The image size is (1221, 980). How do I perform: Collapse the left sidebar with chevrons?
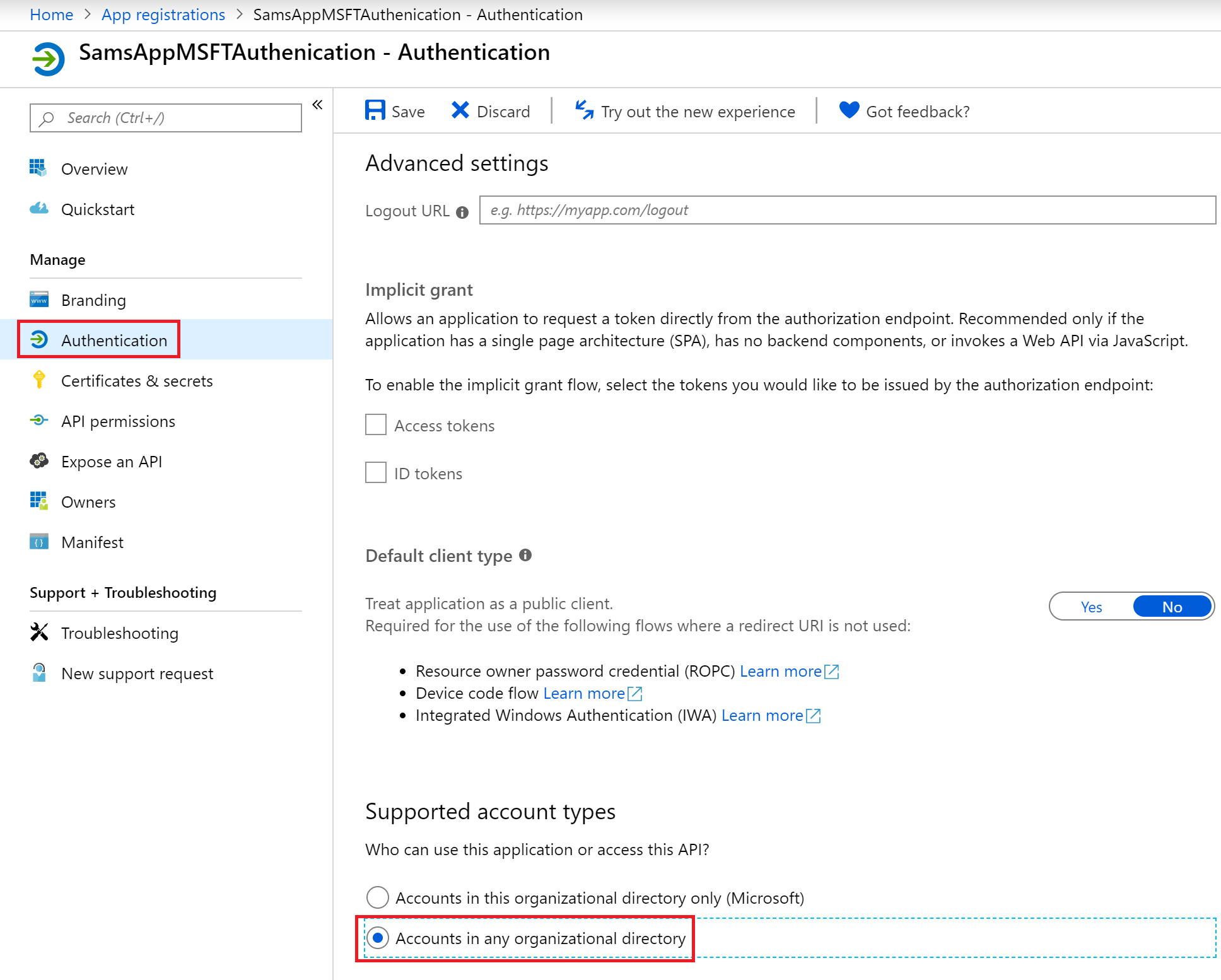[x=317, y=105]
